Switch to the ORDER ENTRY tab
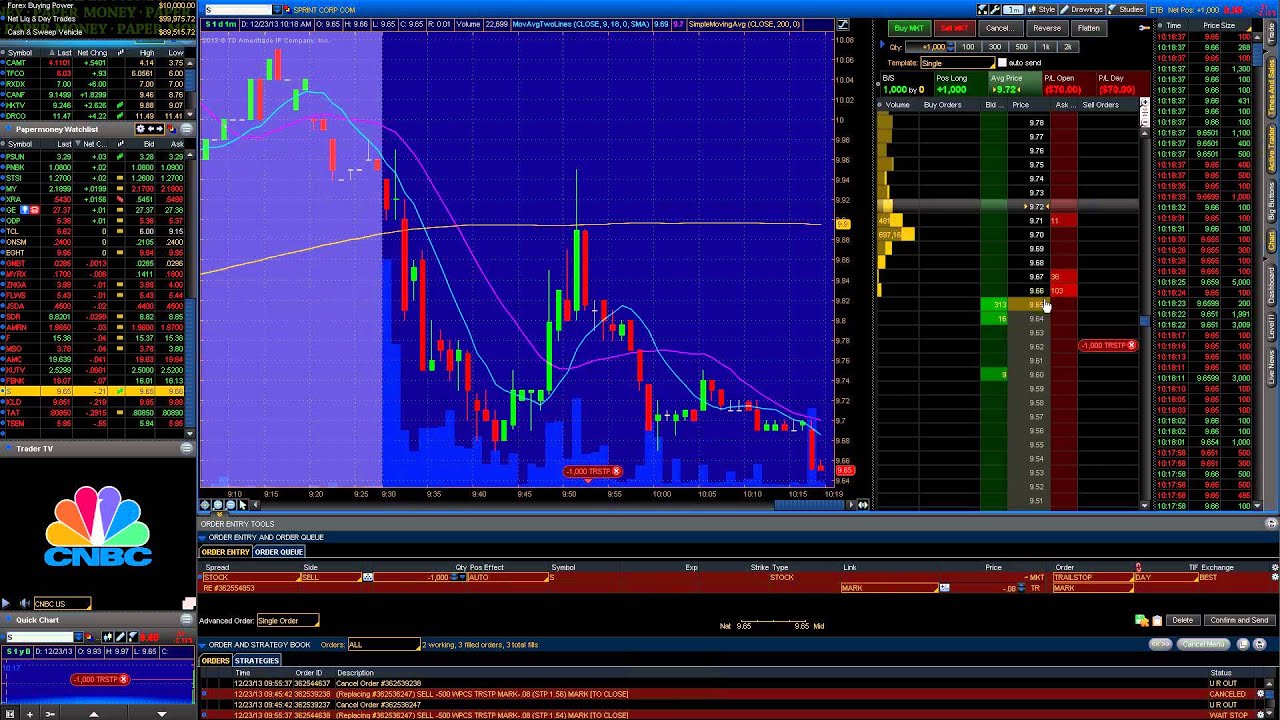The image size is (1280, 720). (x=225, y=552)
